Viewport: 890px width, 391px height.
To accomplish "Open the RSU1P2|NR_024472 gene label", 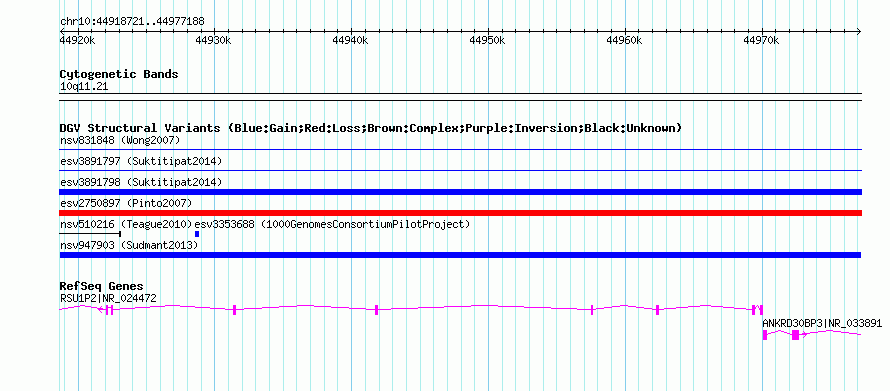I will [x=108, y=298].
